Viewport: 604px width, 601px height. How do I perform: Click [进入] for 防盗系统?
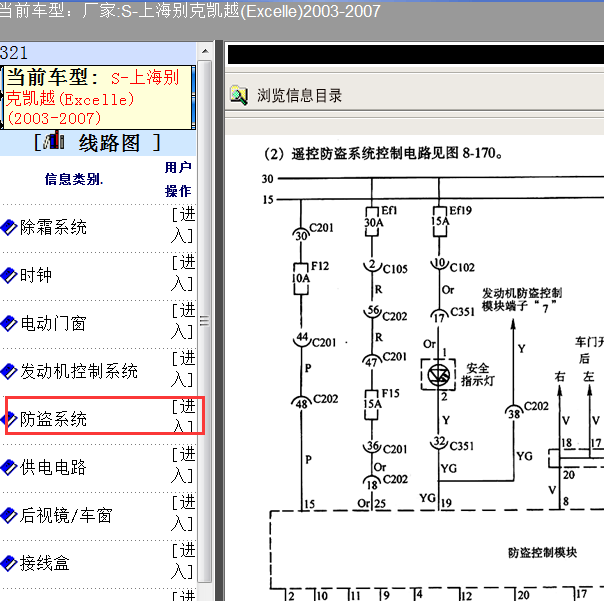pos(183,416)
